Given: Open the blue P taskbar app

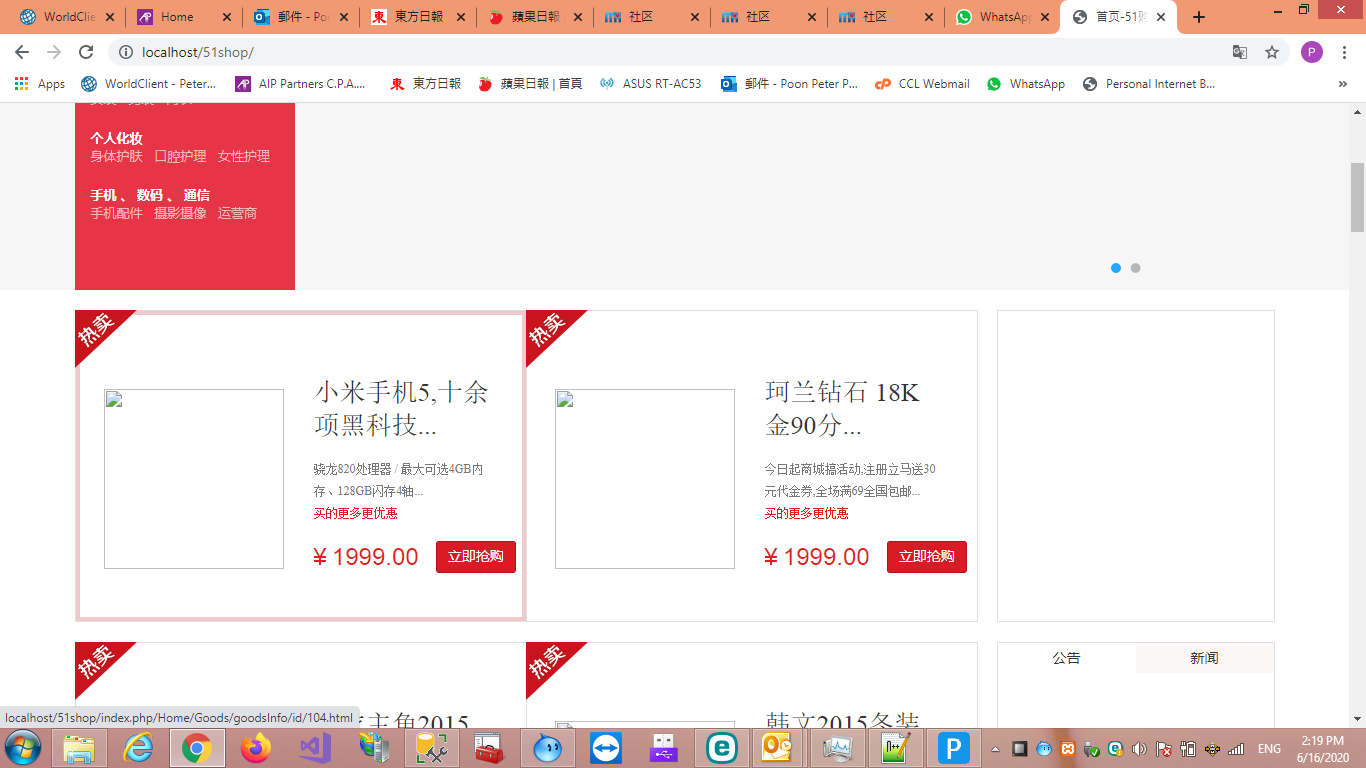Looking at the screenshot, I should click(x=953, y=748).
